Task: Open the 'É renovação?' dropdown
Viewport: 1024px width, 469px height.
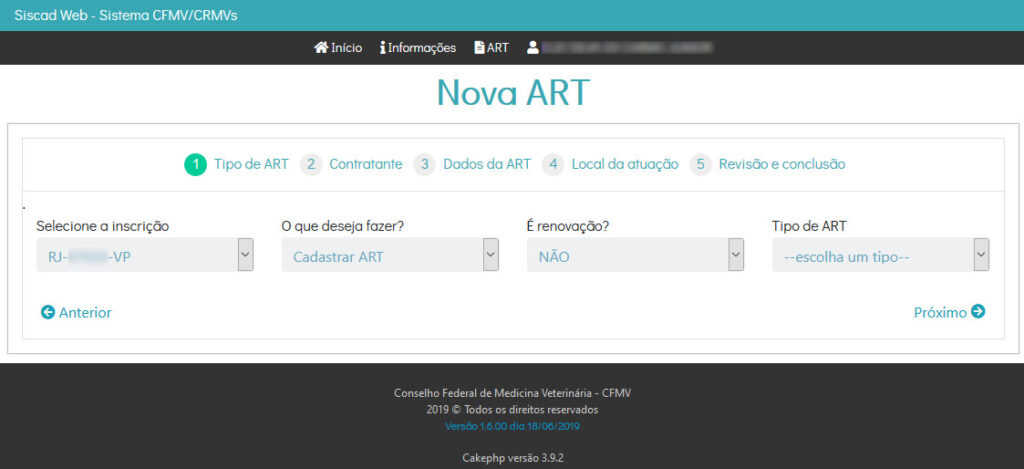Action: click(x=635, y=256)
